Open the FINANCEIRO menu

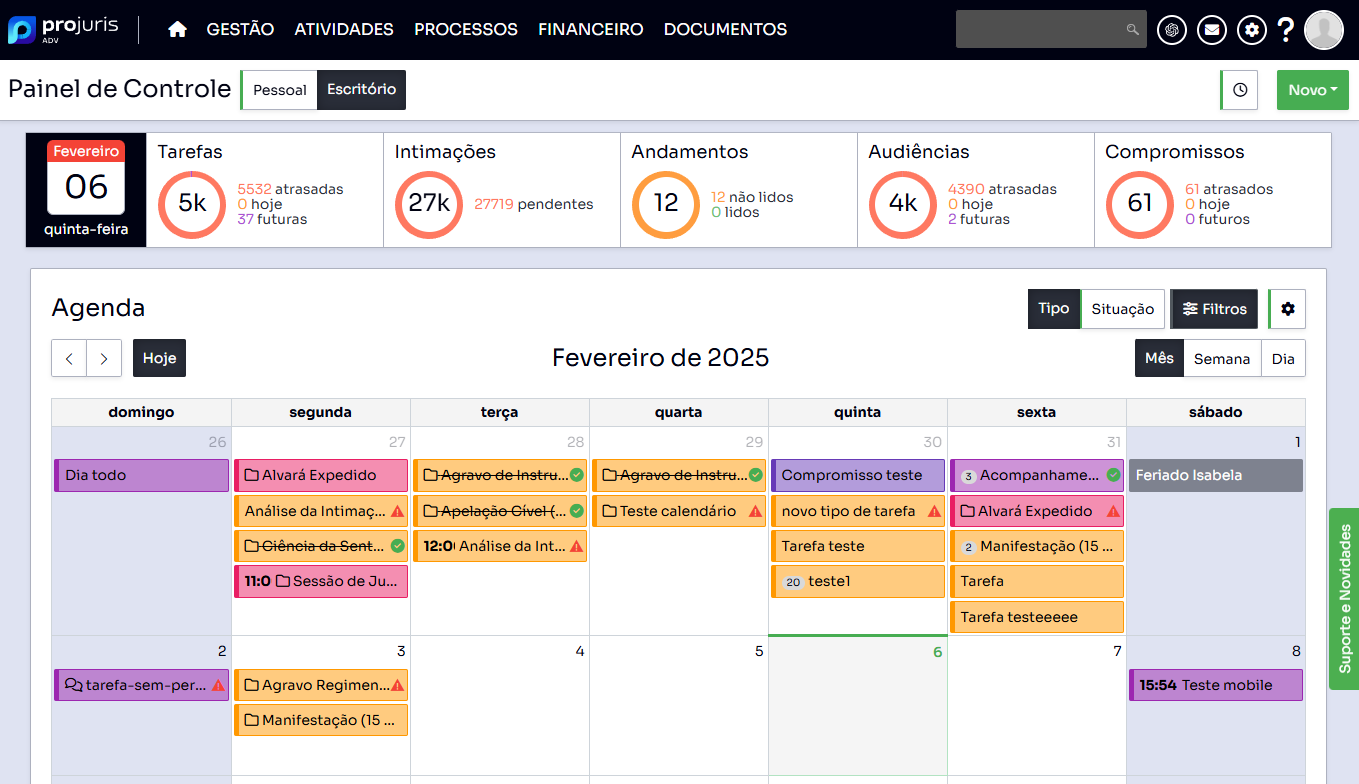coord(590,30)
